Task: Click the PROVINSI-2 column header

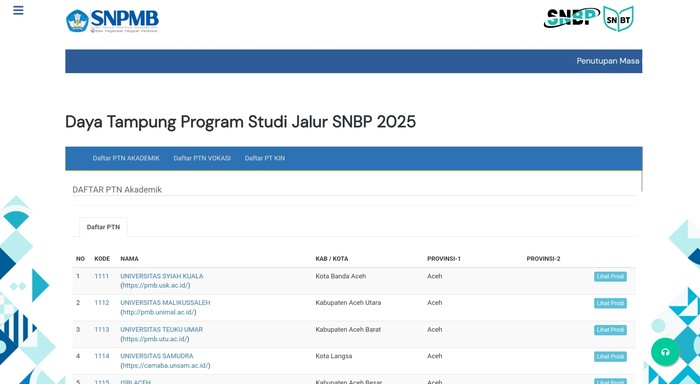Action: pyautogui.click(x=543, y=259)
